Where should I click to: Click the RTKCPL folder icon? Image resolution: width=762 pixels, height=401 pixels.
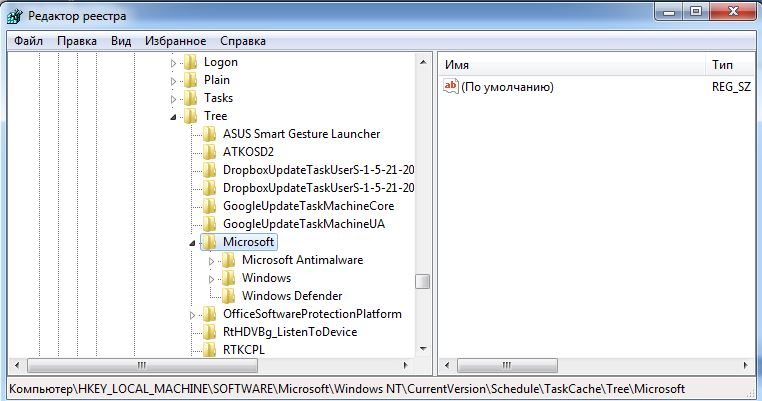click(209, 350)
